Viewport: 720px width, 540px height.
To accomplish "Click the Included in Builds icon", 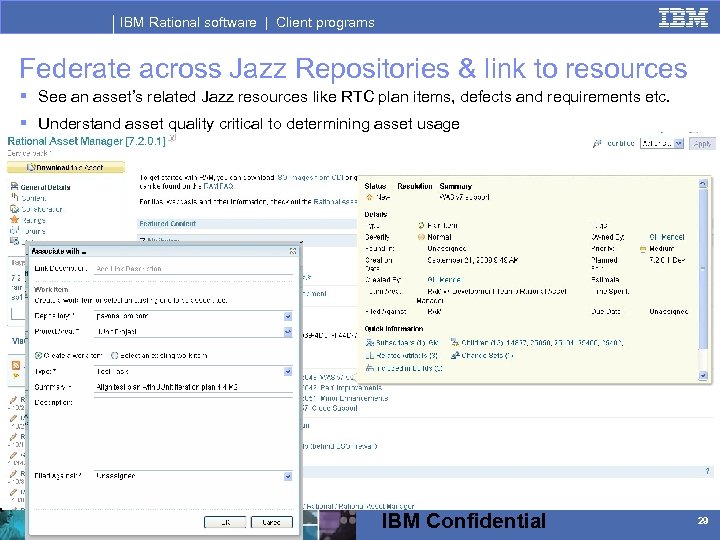I will pyautogui.click(x=370, y=368).
